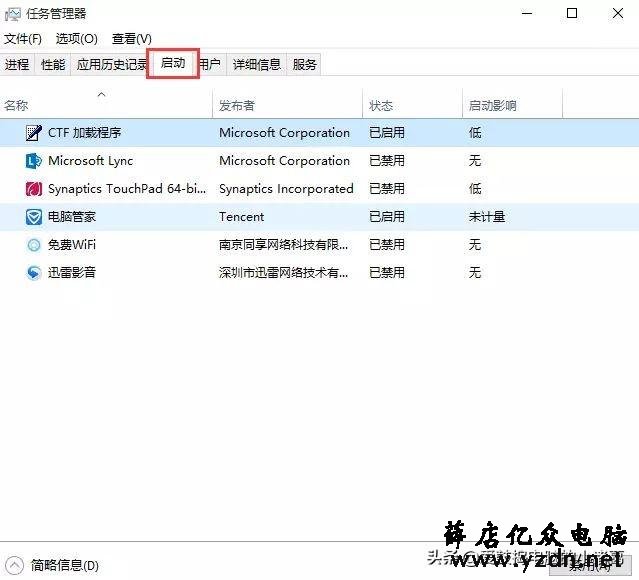The image size is (639, 580).
Task: Switch to the 服务 tab
Action: tap(304, 64)
